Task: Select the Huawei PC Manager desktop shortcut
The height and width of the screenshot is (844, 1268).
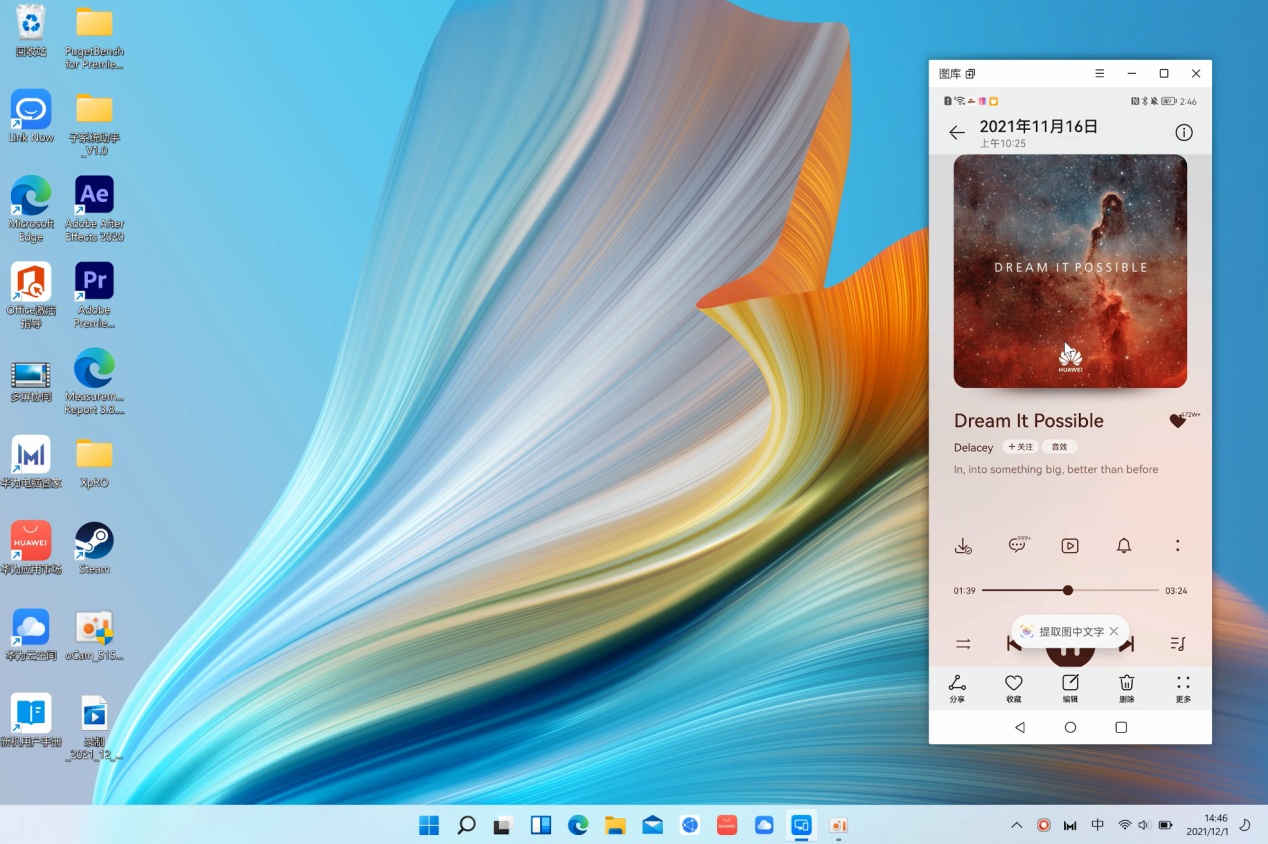Action: point(31,462)
